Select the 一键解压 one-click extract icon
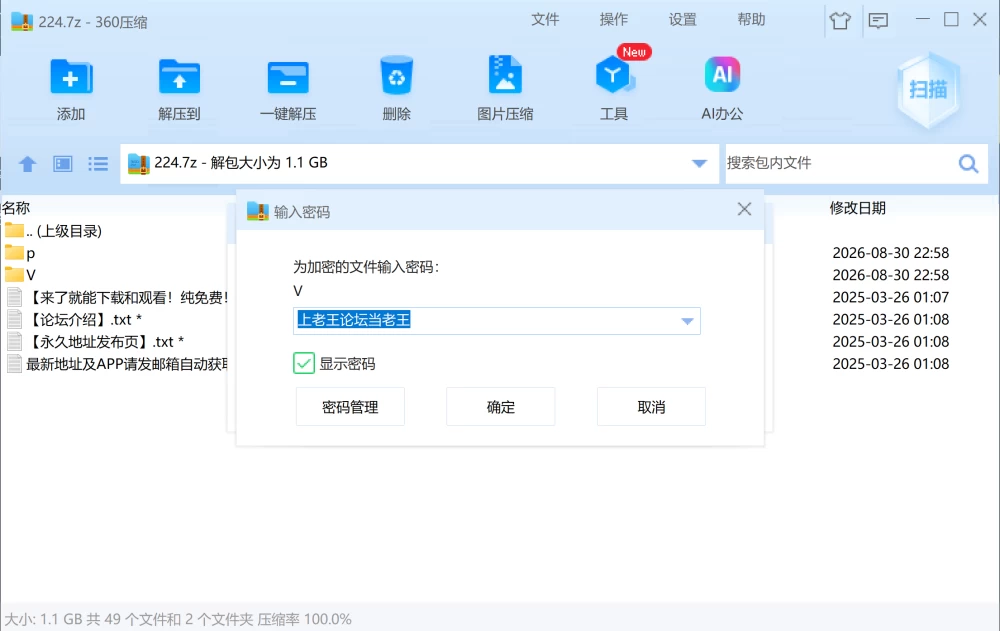1000x631 pixels. [288, 77]
